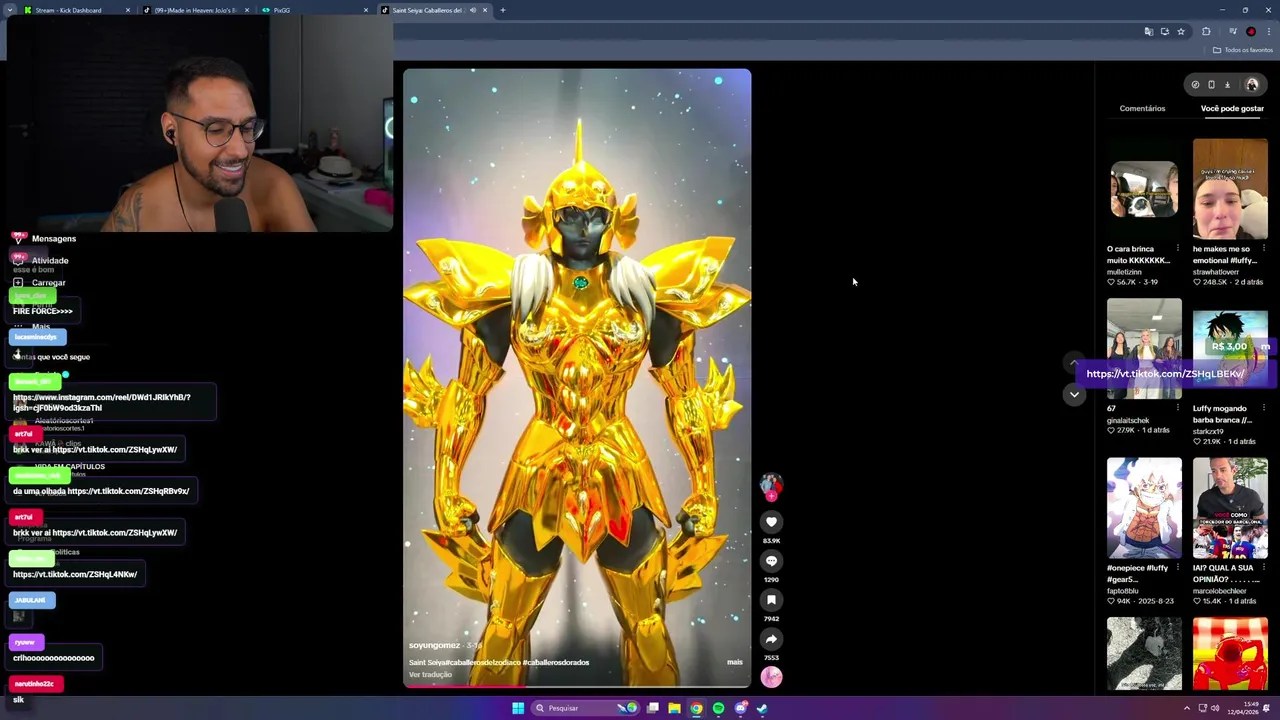
Task: Open the Carregar item in the left sidebar
Action: click(x=39, y=283)
